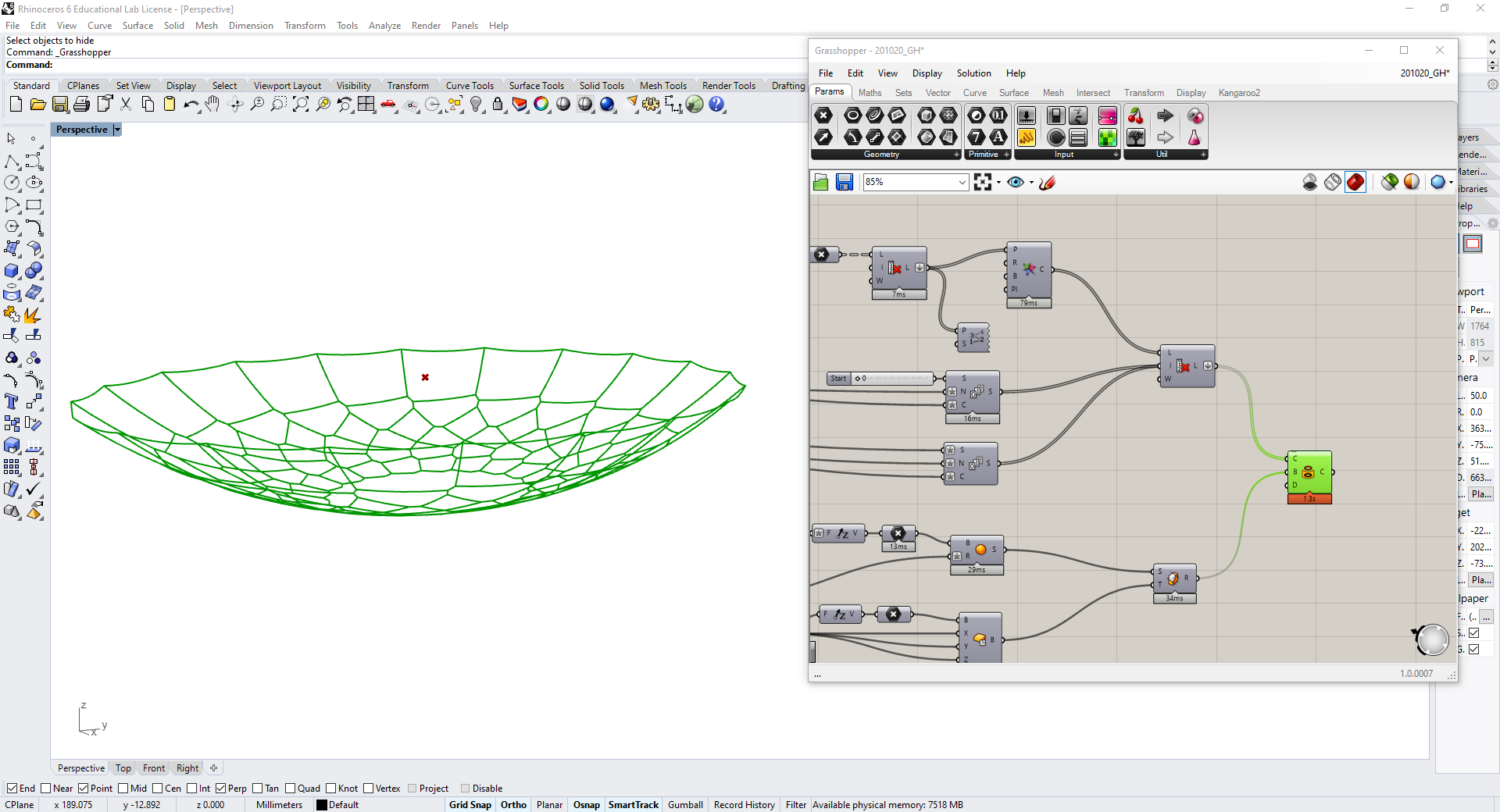The height and width of the screenshot is (812, 1500).
Task: Click the Grasshopper launch icon in Rhino toolbar
Action: 695,104
